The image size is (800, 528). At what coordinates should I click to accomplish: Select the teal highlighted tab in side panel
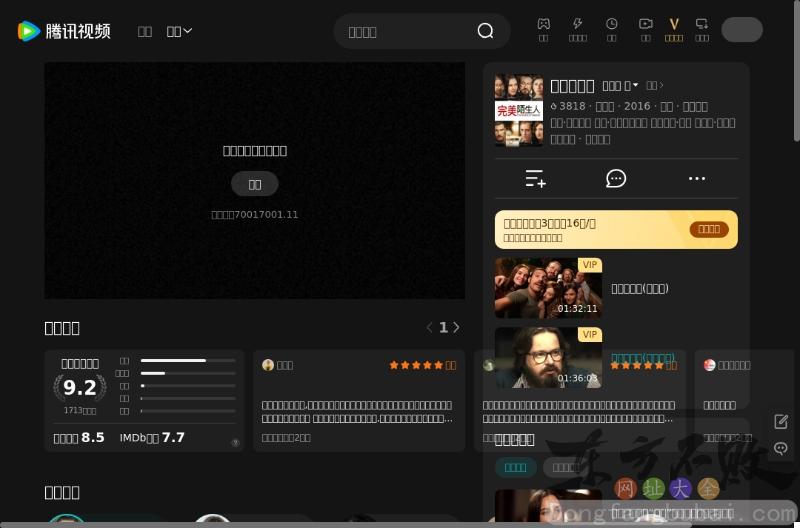[515, 467]
